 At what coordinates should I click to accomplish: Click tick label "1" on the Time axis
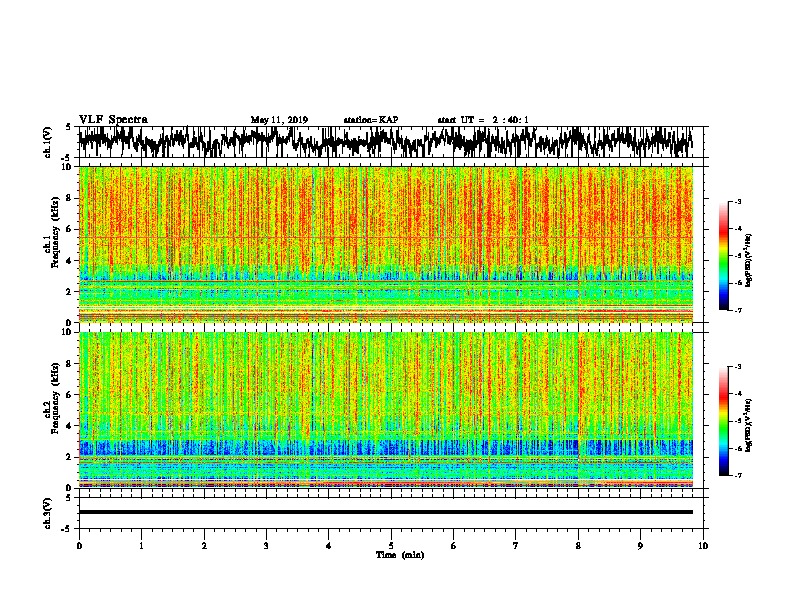pos(141,546)
